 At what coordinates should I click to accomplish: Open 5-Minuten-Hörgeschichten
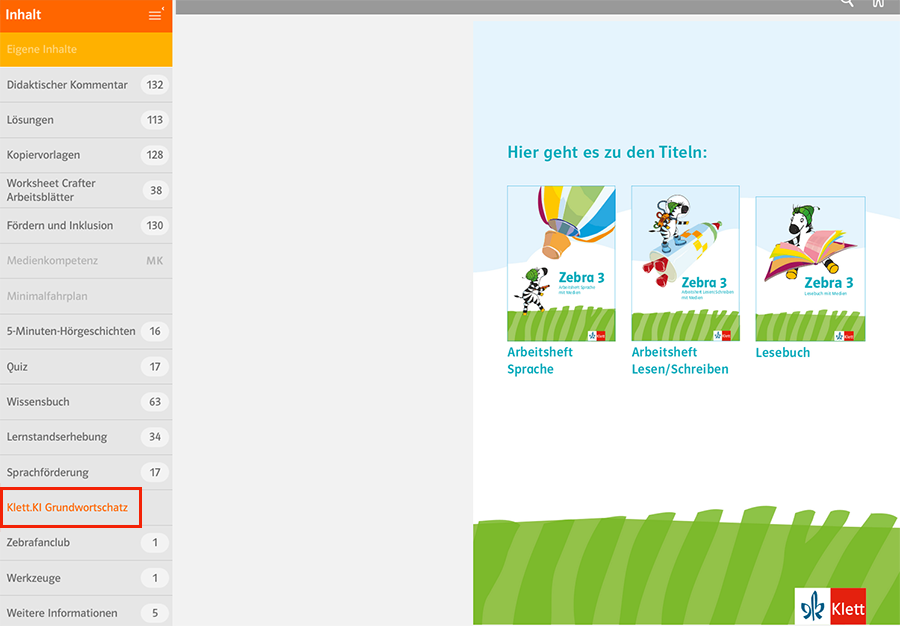86,331
